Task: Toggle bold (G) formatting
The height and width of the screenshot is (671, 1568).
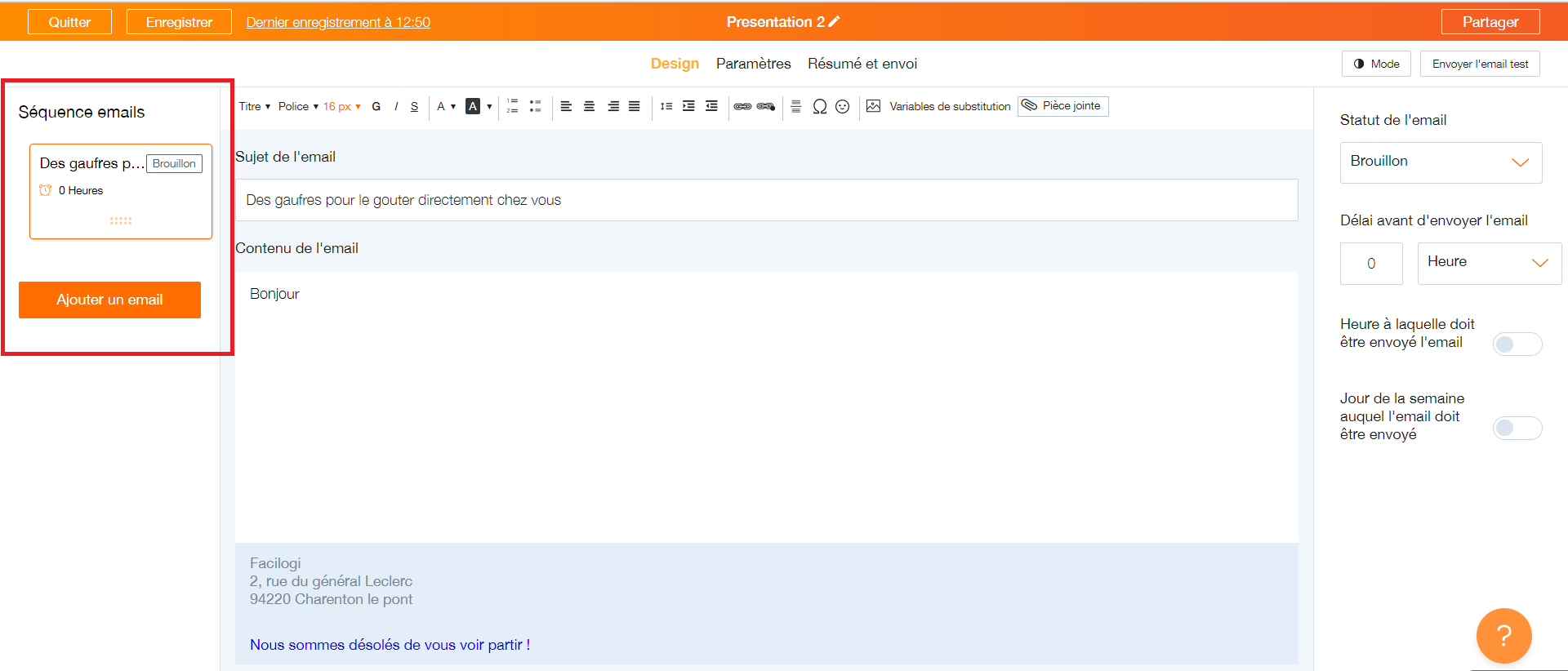Action: click(376, 106)
